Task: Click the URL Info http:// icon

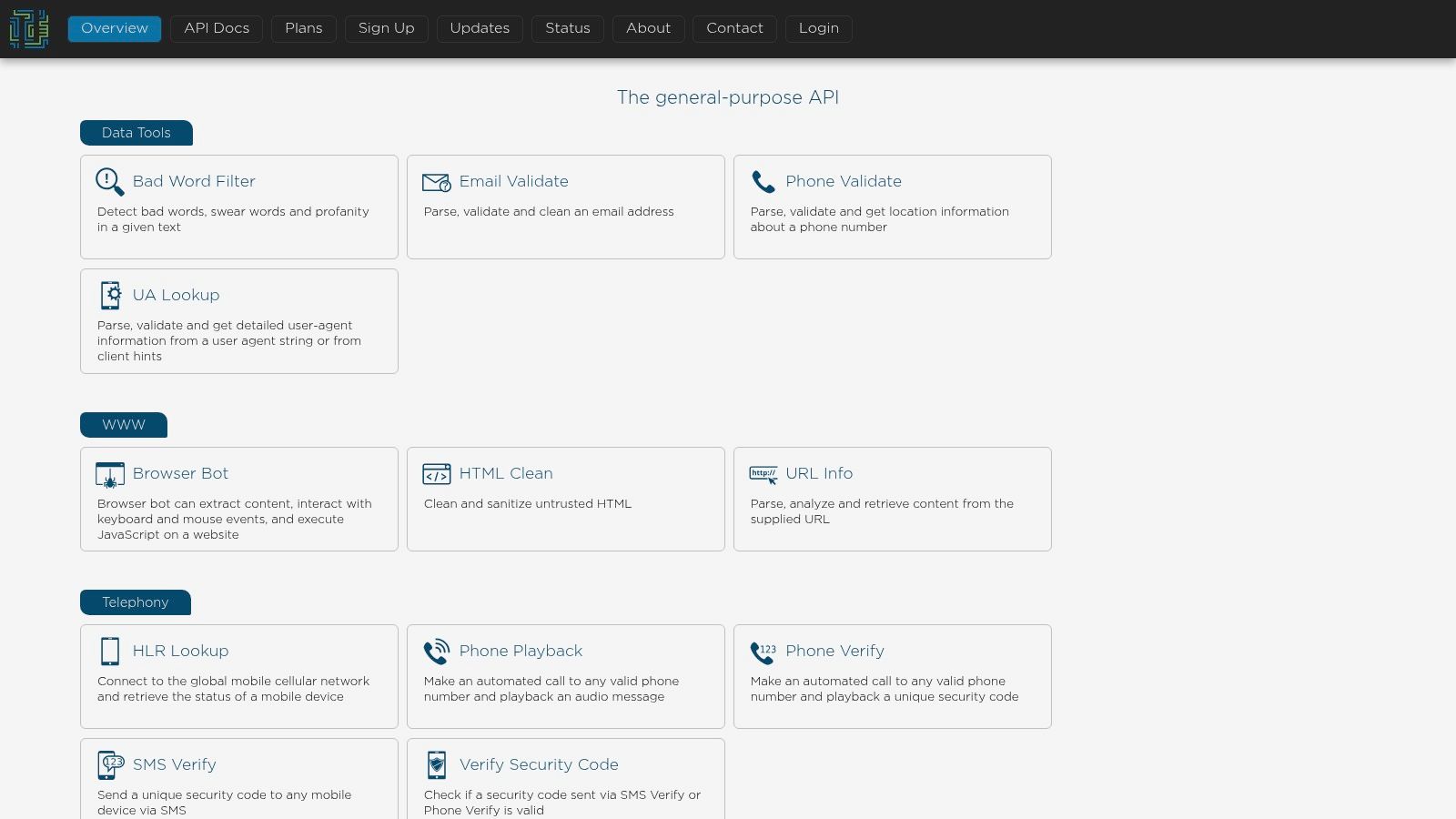Action: click(763, 474)
